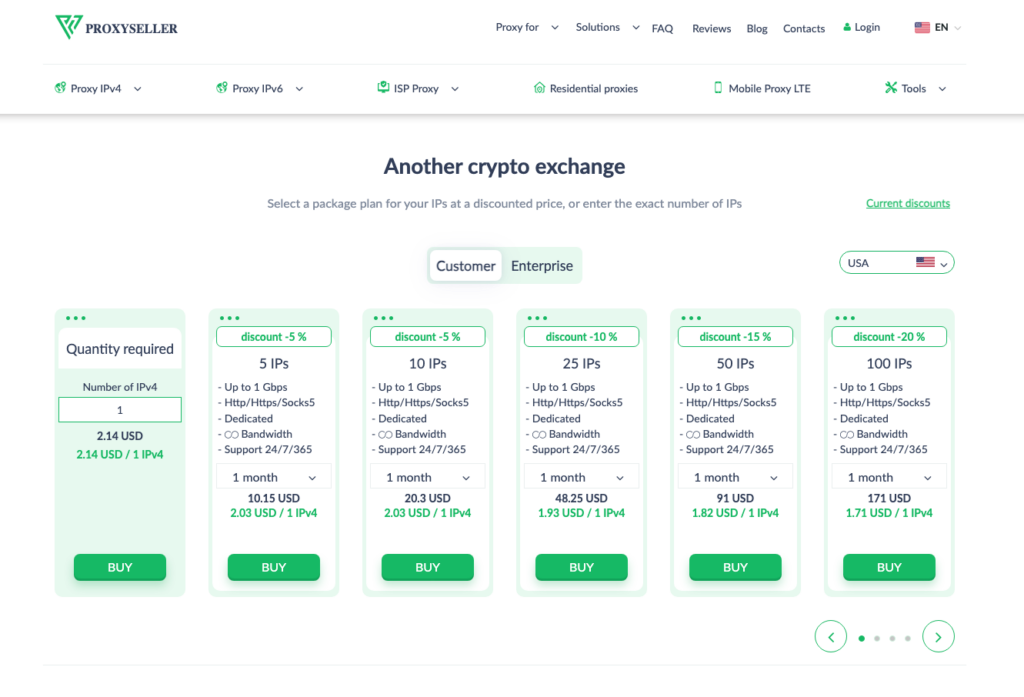The image size is (1024, 697).
Task: Click BUY for the 100 IPs package
Action: (x=889, y=567)
